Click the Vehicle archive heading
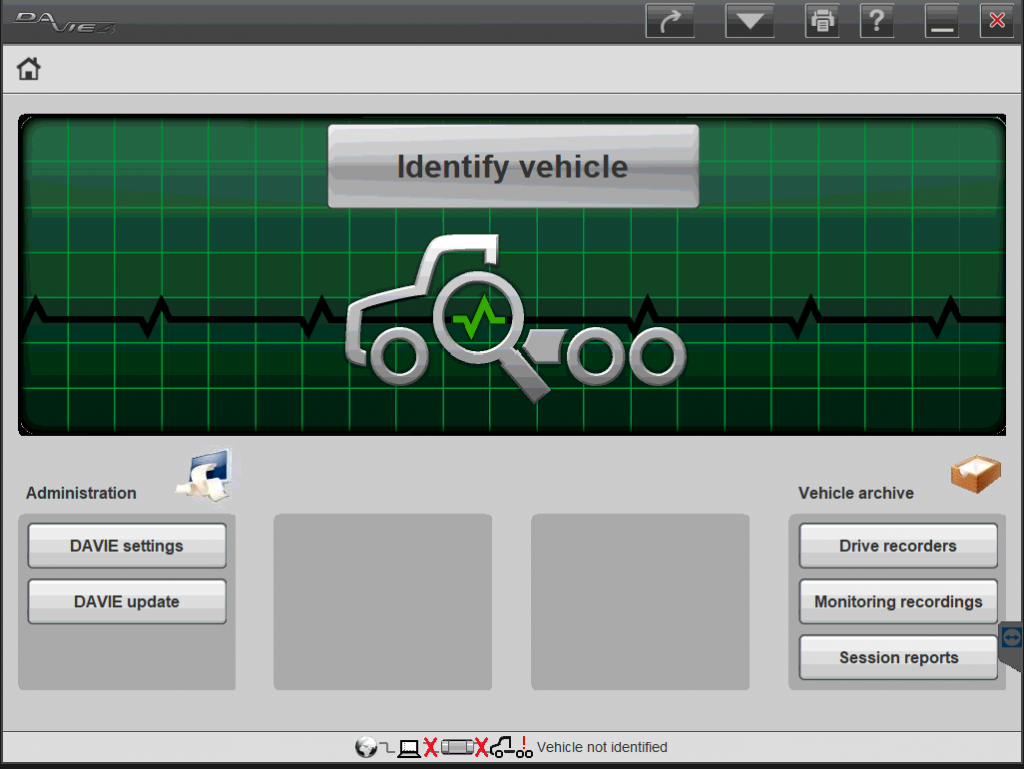1024x769 pixels. [x=856, y=493]
